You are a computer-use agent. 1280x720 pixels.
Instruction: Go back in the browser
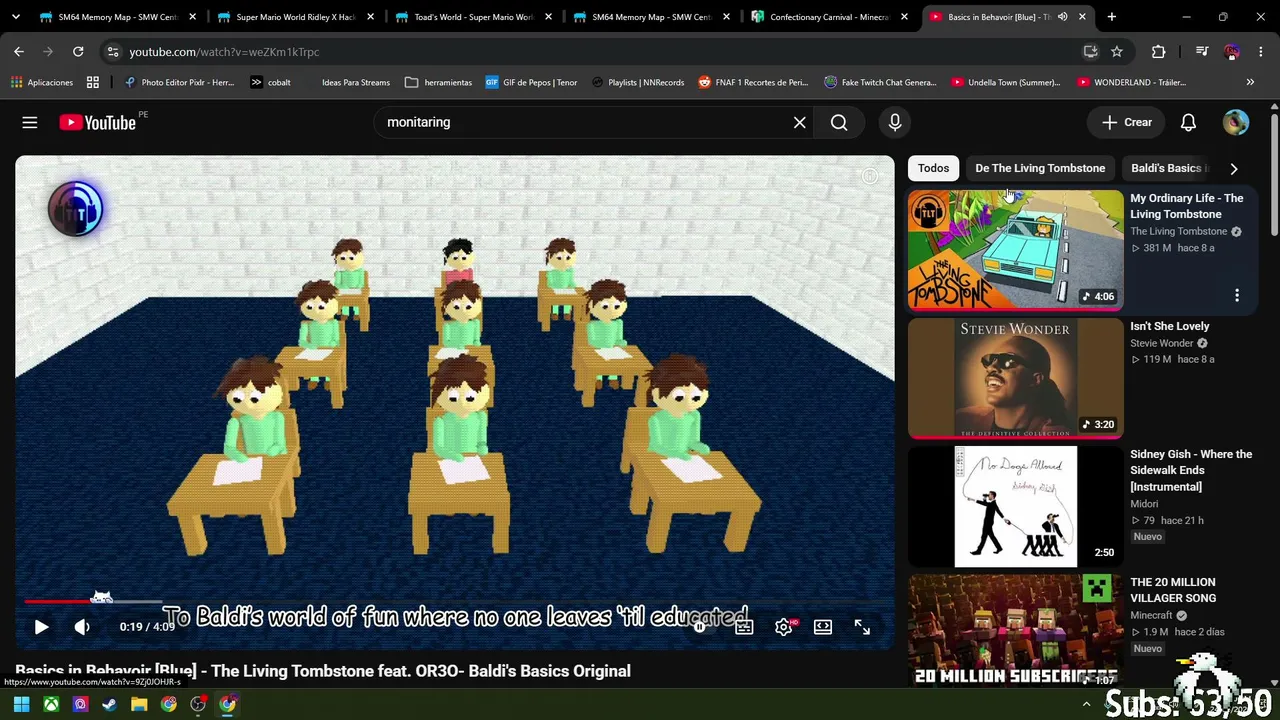[x=19, y=52]
